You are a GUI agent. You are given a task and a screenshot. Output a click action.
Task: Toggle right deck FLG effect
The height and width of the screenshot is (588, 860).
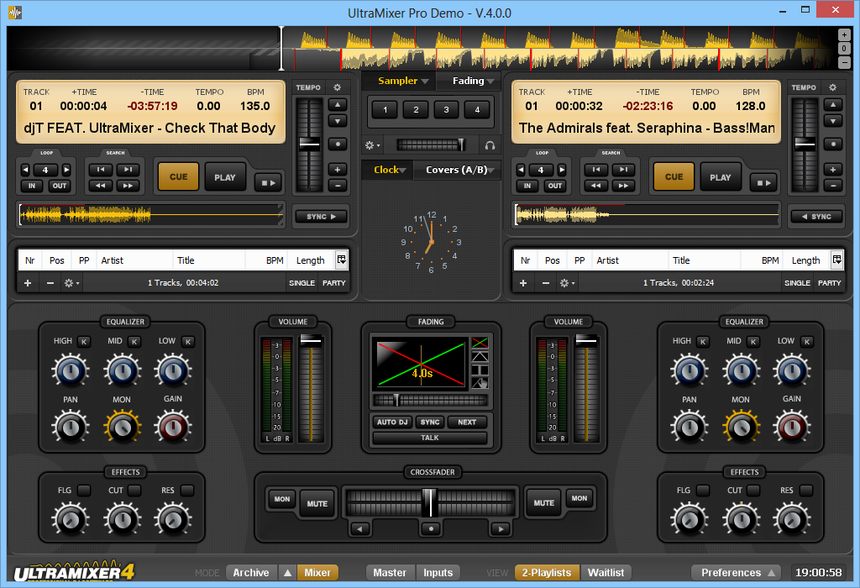click(703, 490)
